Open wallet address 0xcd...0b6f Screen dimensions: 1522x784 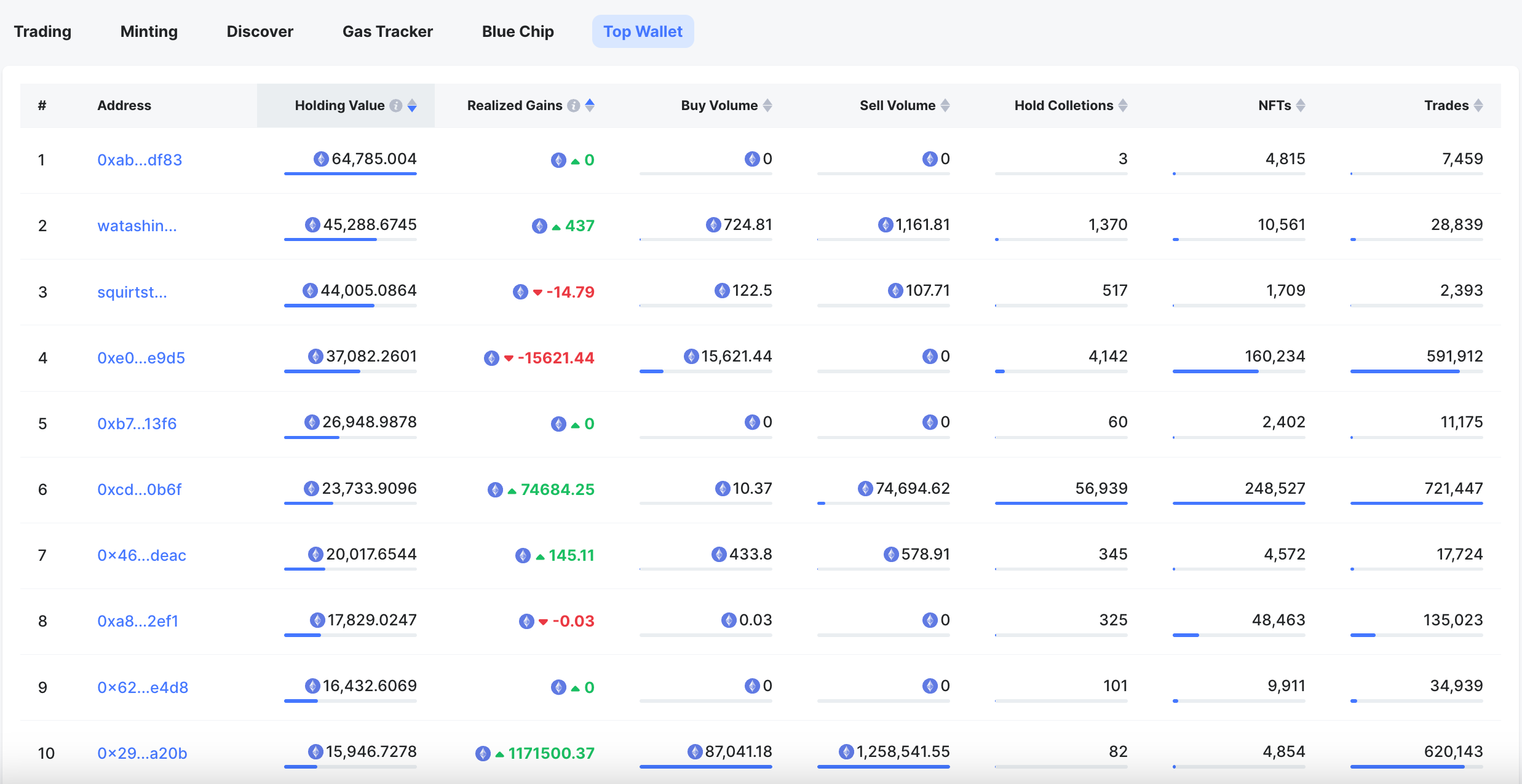pyautogui.click(x=140, y=489)
